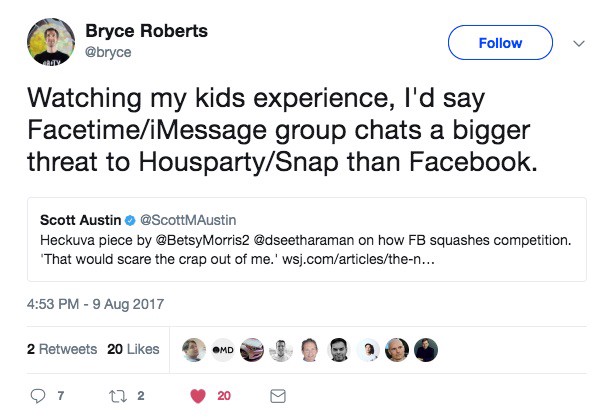
Task: Click the MD logo liker avatar
Action: [223, 349]
